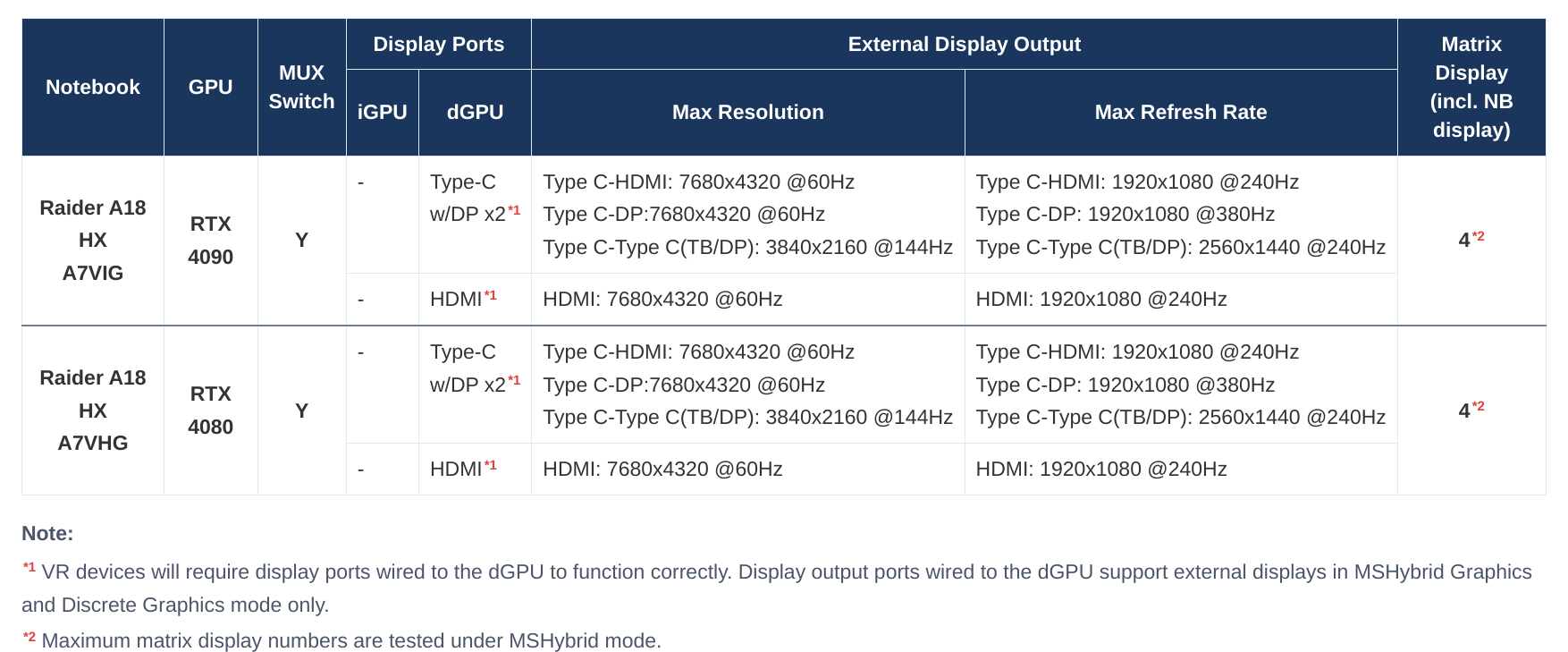Click the "Raider A18 HX A7VIG" notebook cell
Screen dimensions: 1568x652
point(93,241)
